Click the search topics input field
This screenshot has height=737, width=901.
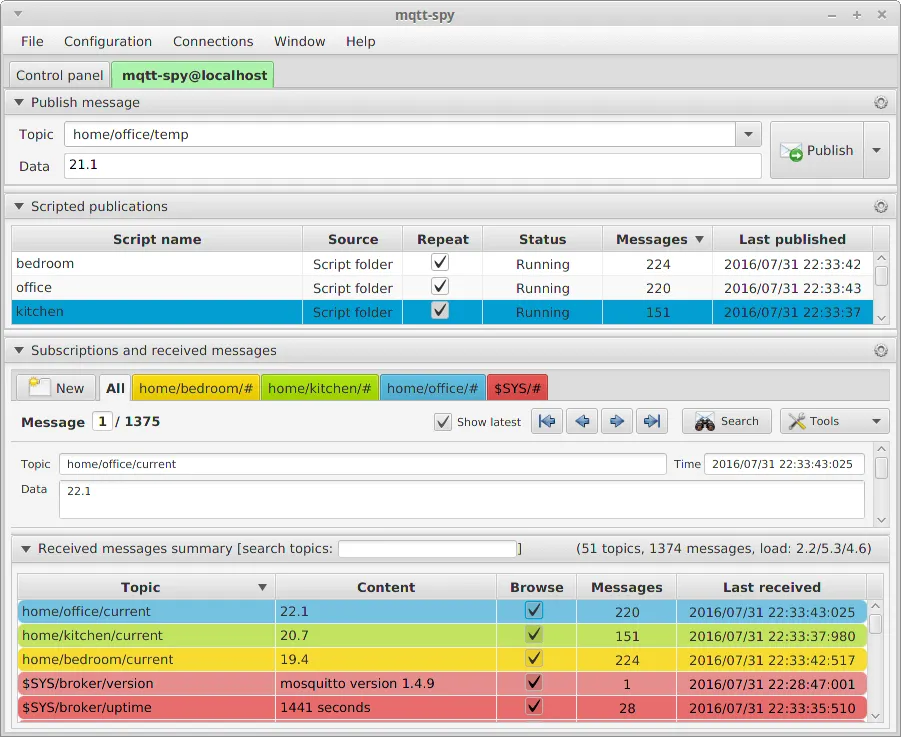[x=428, y=549]
